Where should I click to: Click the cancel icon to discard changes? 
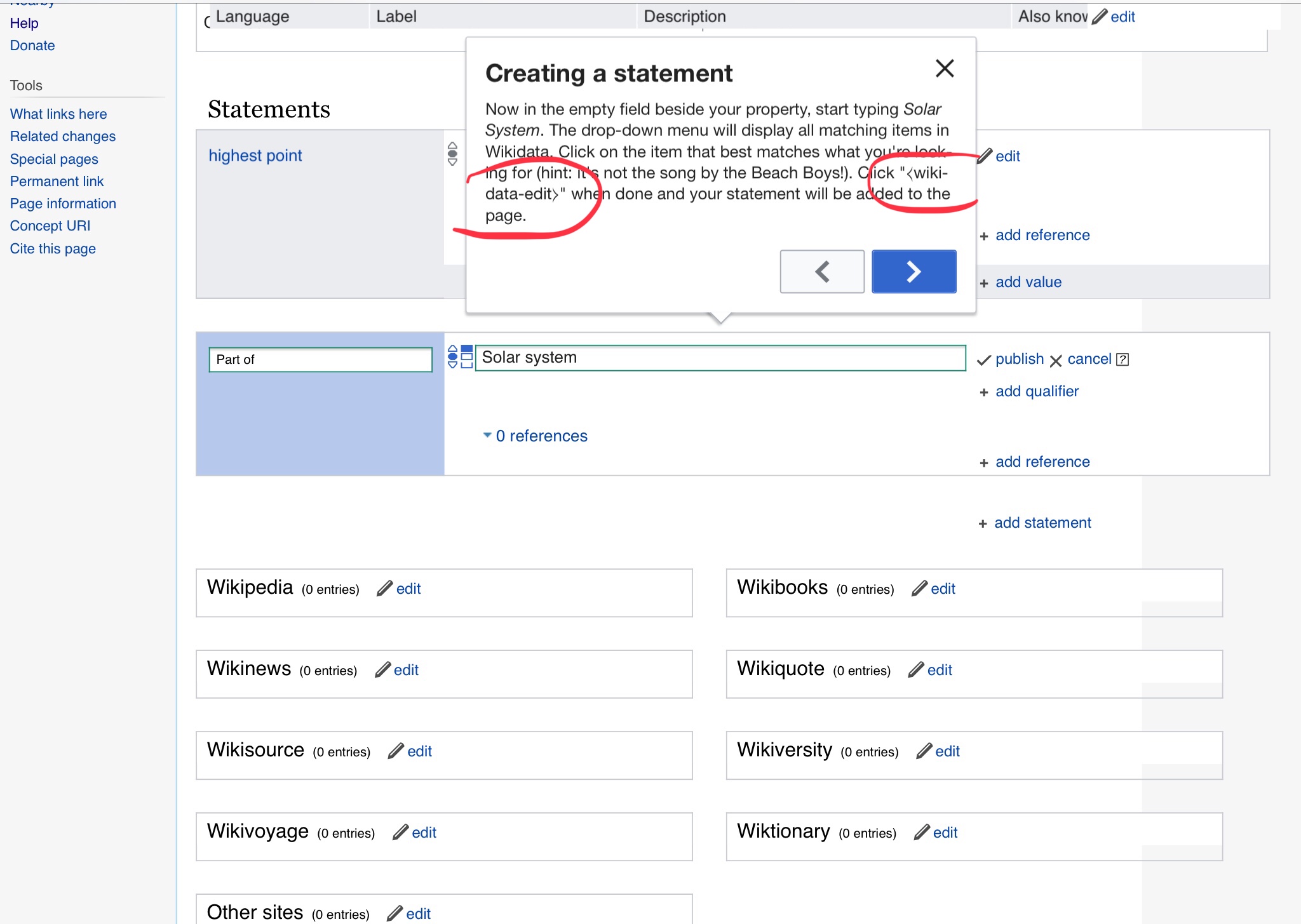tap(1058, 359)
